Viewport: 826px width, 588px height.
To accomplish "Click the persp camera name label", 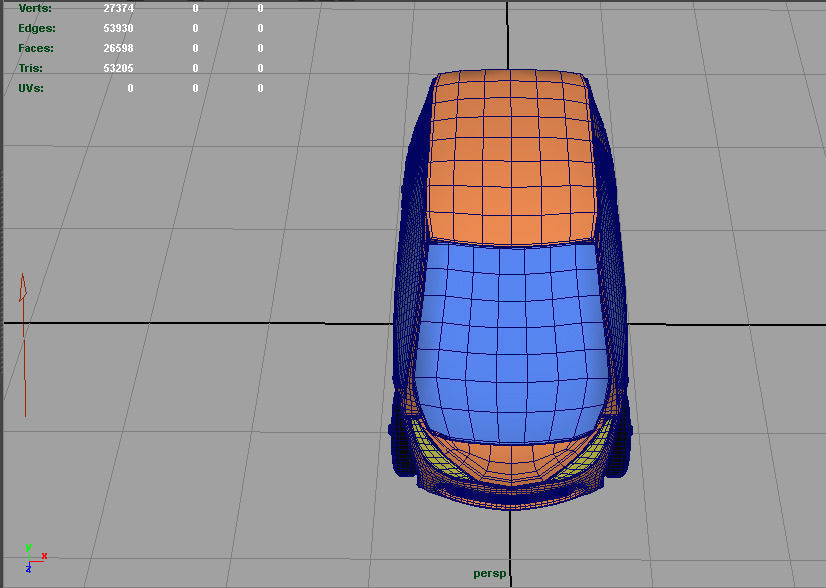I will (x=489, y=574).
